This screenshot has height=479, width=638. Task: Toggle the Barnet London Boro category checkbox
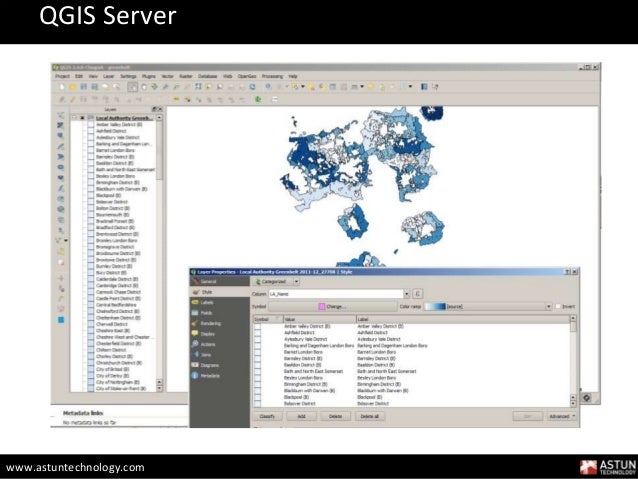point(258,352)
